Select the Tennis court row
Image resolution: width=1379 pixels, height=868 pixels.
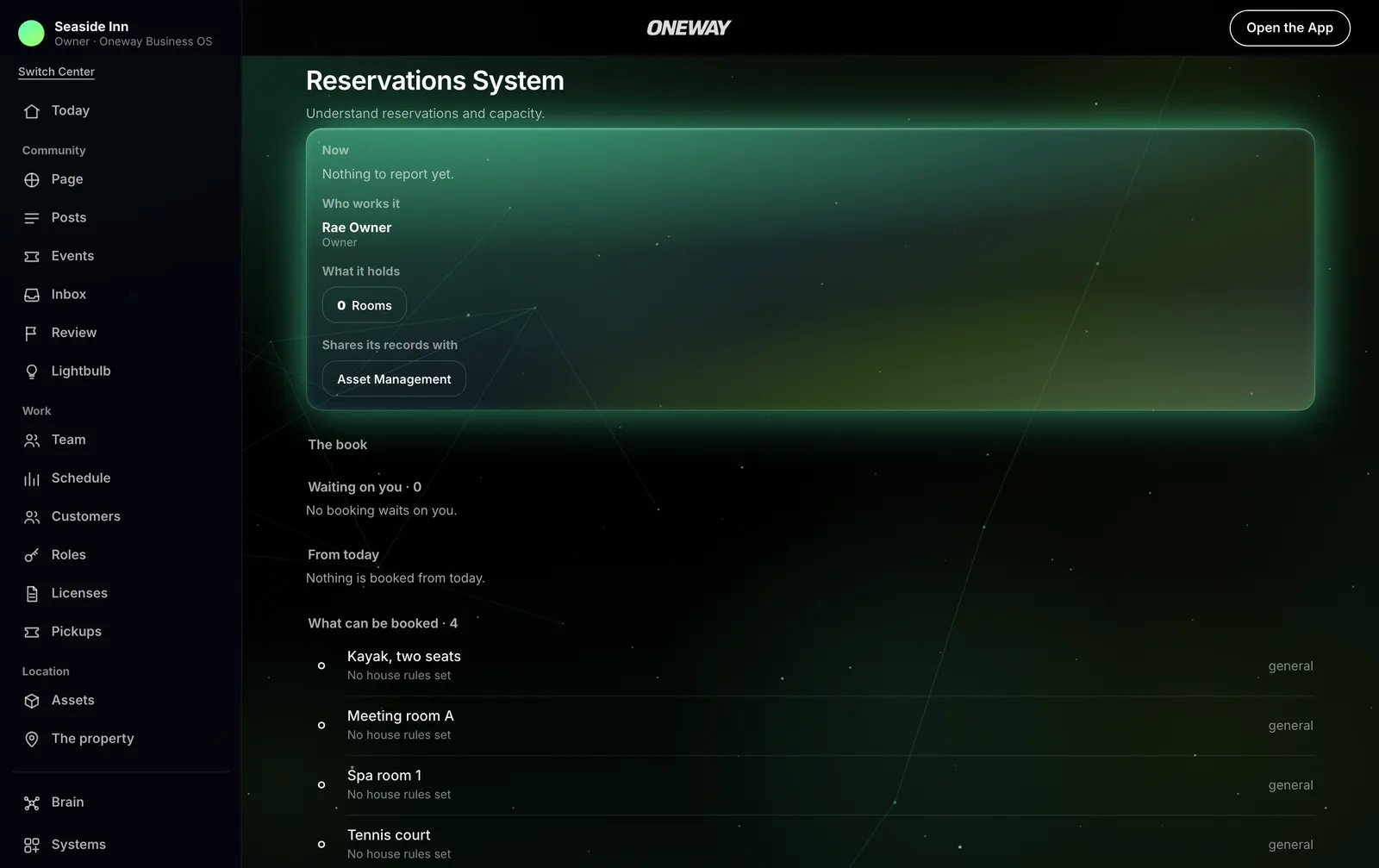click(810, 844)
